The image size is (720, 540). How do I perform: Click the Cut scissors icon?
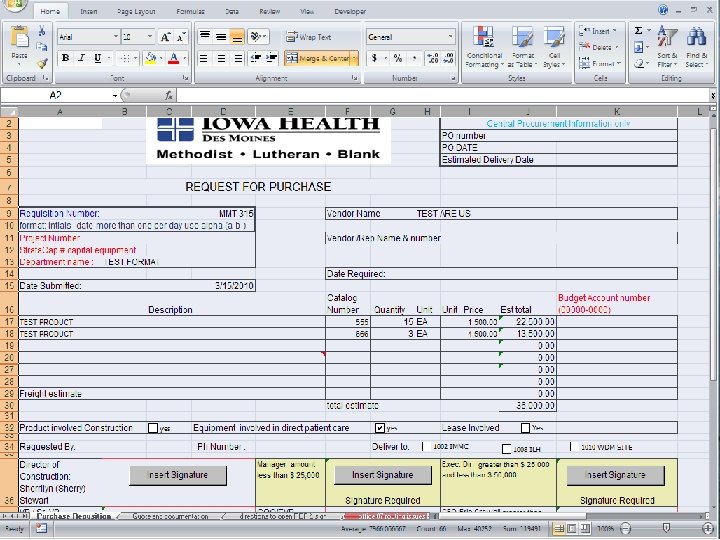pyautogui.click(x=42, y=32)
